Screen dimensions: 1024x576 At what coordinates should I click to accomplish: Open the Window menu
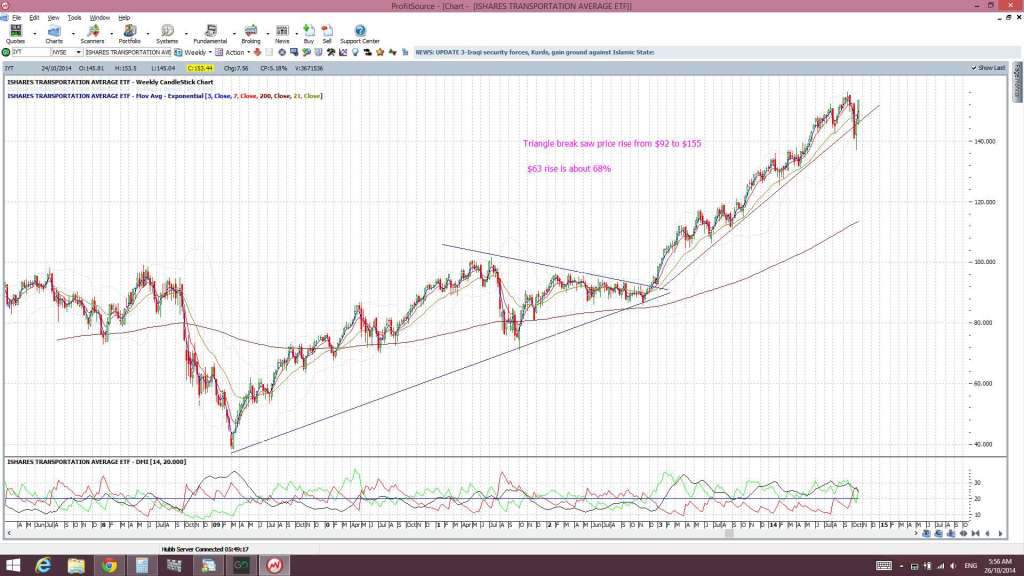[99, 18]
